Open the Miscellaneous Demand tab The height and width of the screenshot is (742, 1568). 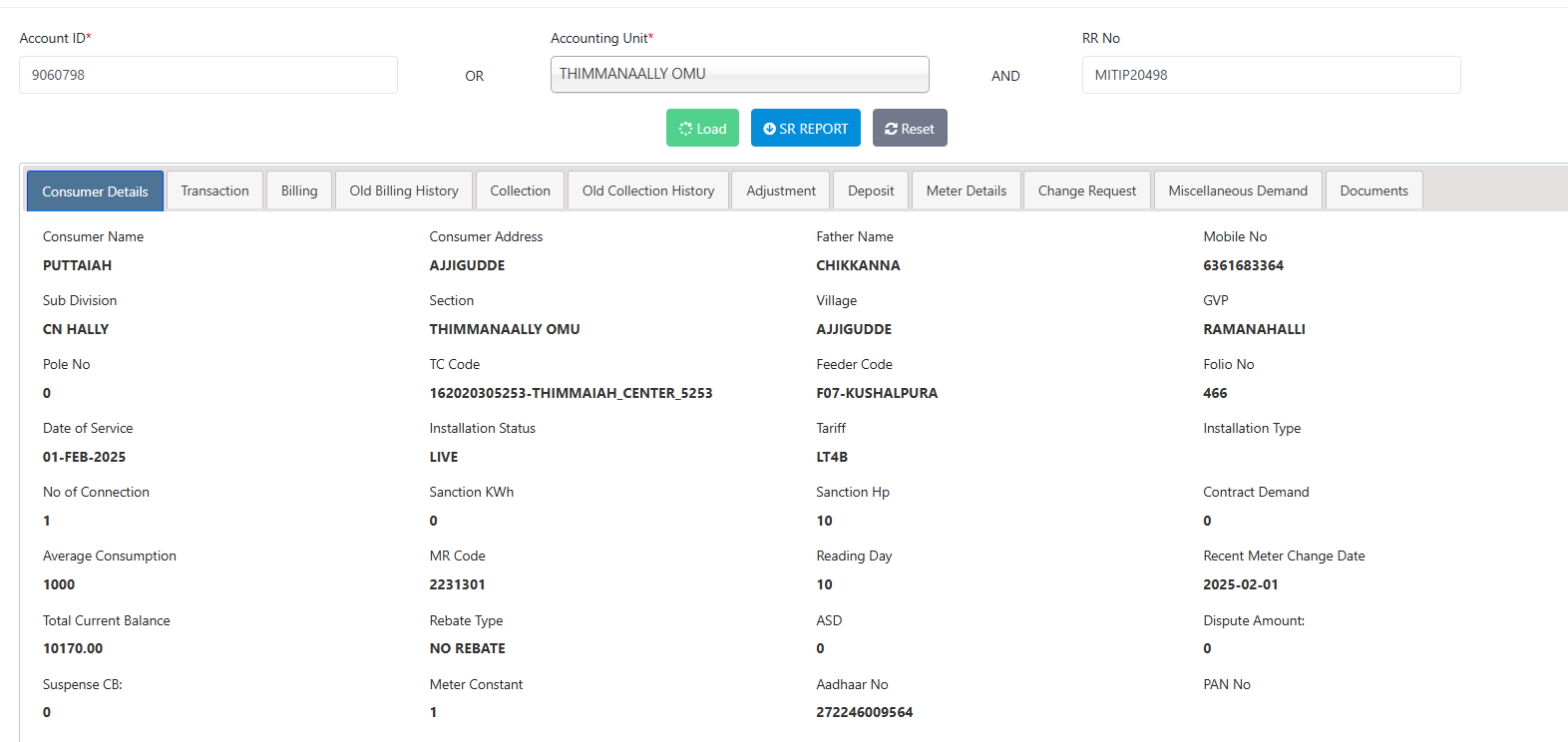1237,190
